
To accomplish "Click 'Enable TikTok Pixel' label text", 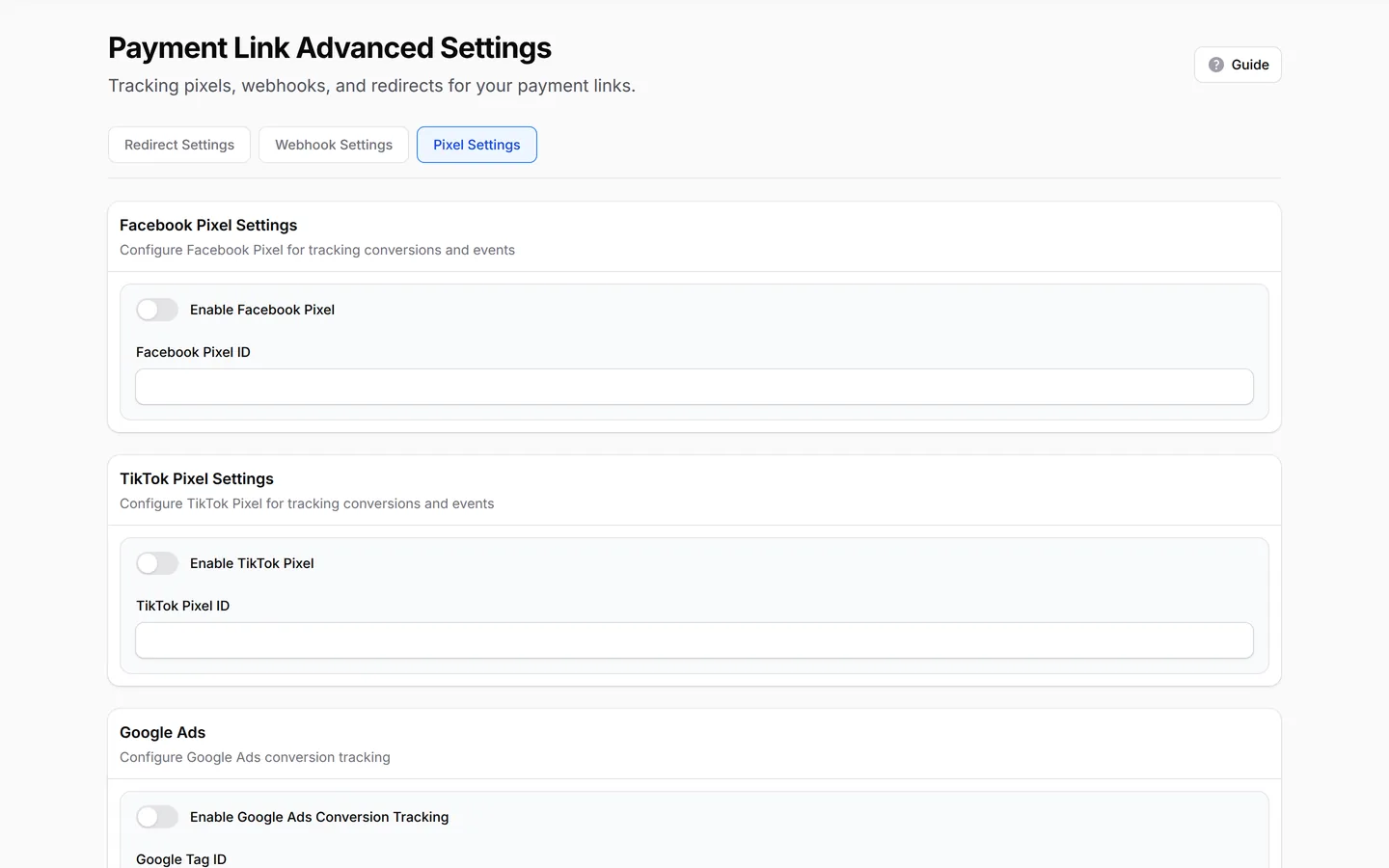I will click(252, 563).
